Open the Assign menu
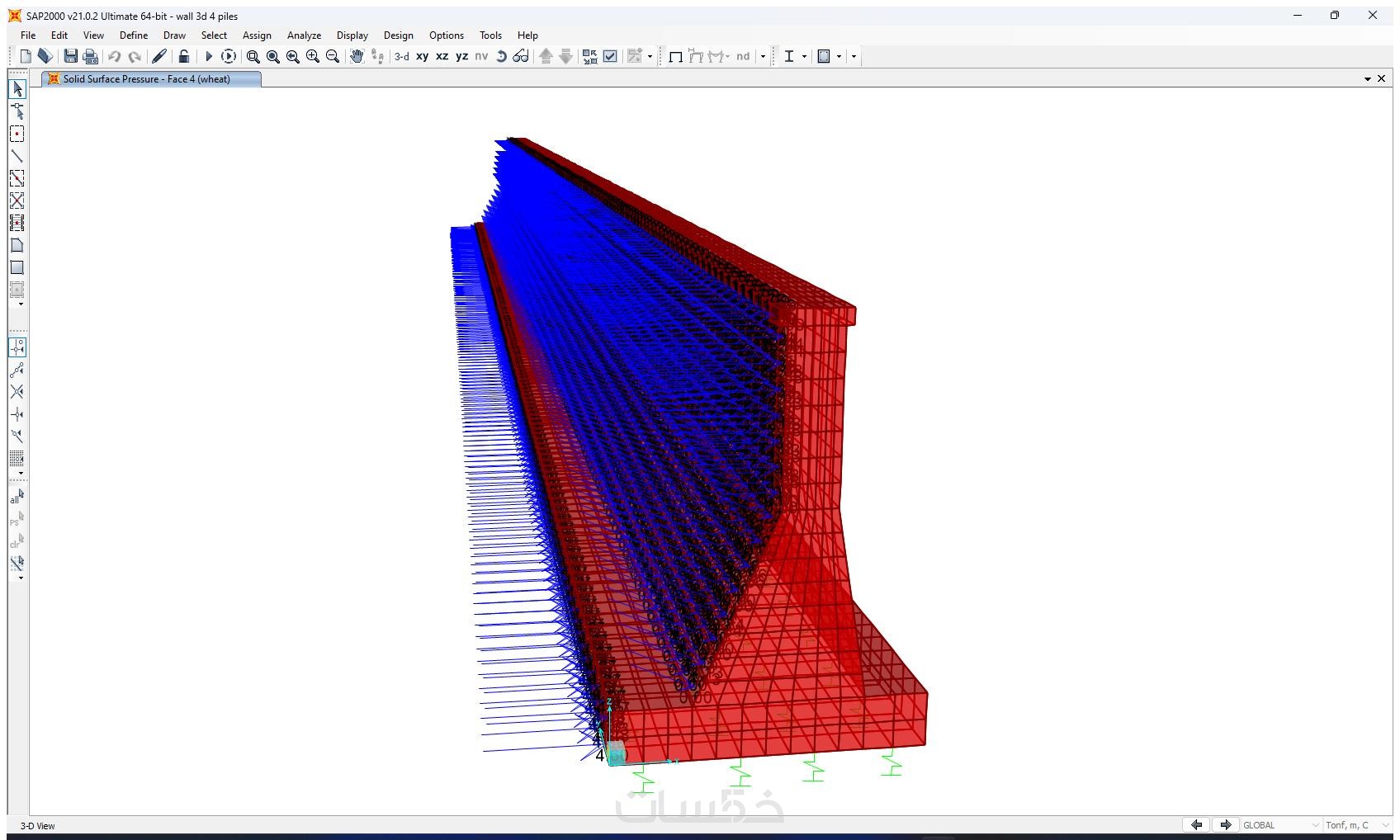This screenshot has width=1400, height=840. [257, 35]
